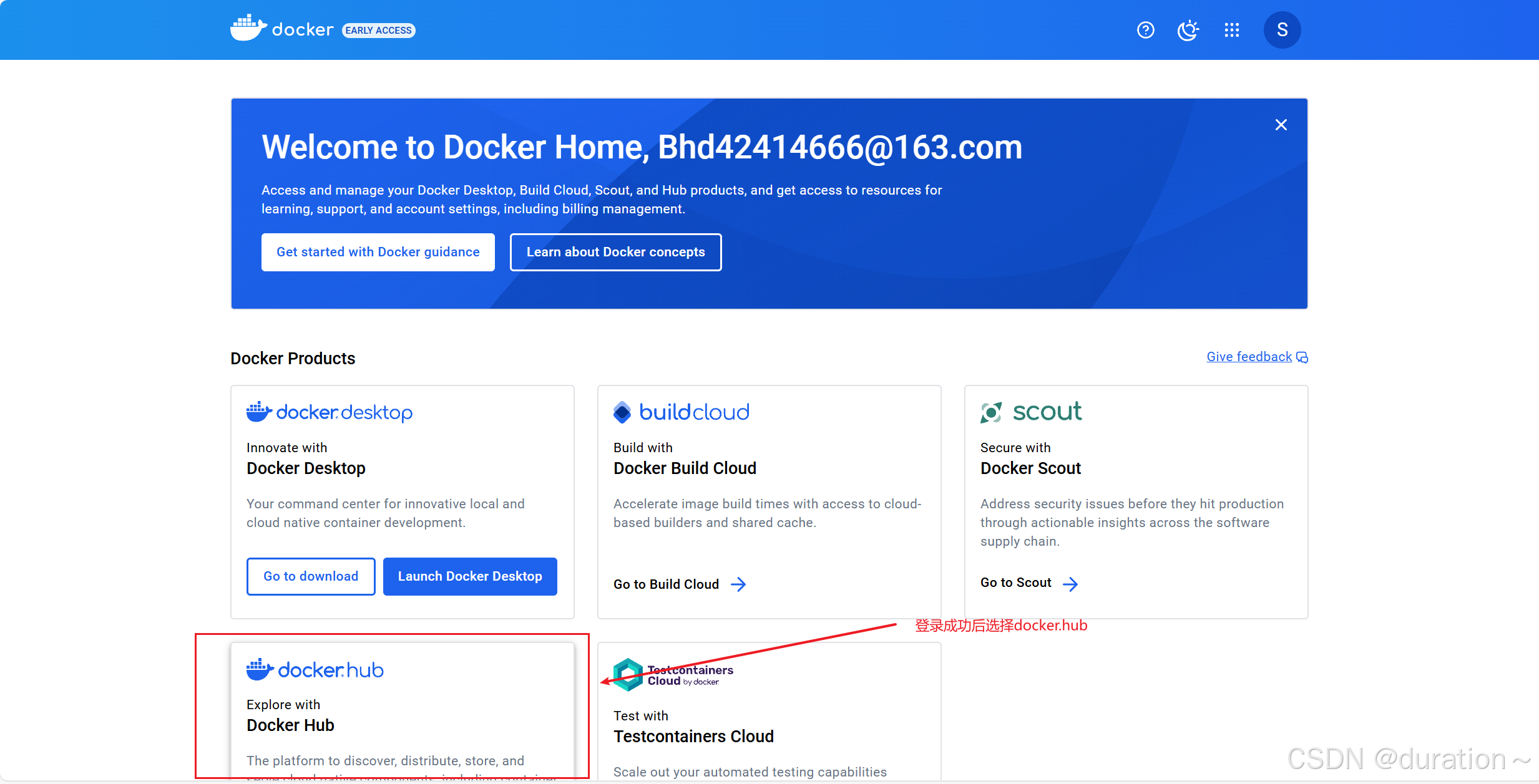Toggle dark mode moon icon
This screenshot has width=1539, height=784.
point(1188,30)
